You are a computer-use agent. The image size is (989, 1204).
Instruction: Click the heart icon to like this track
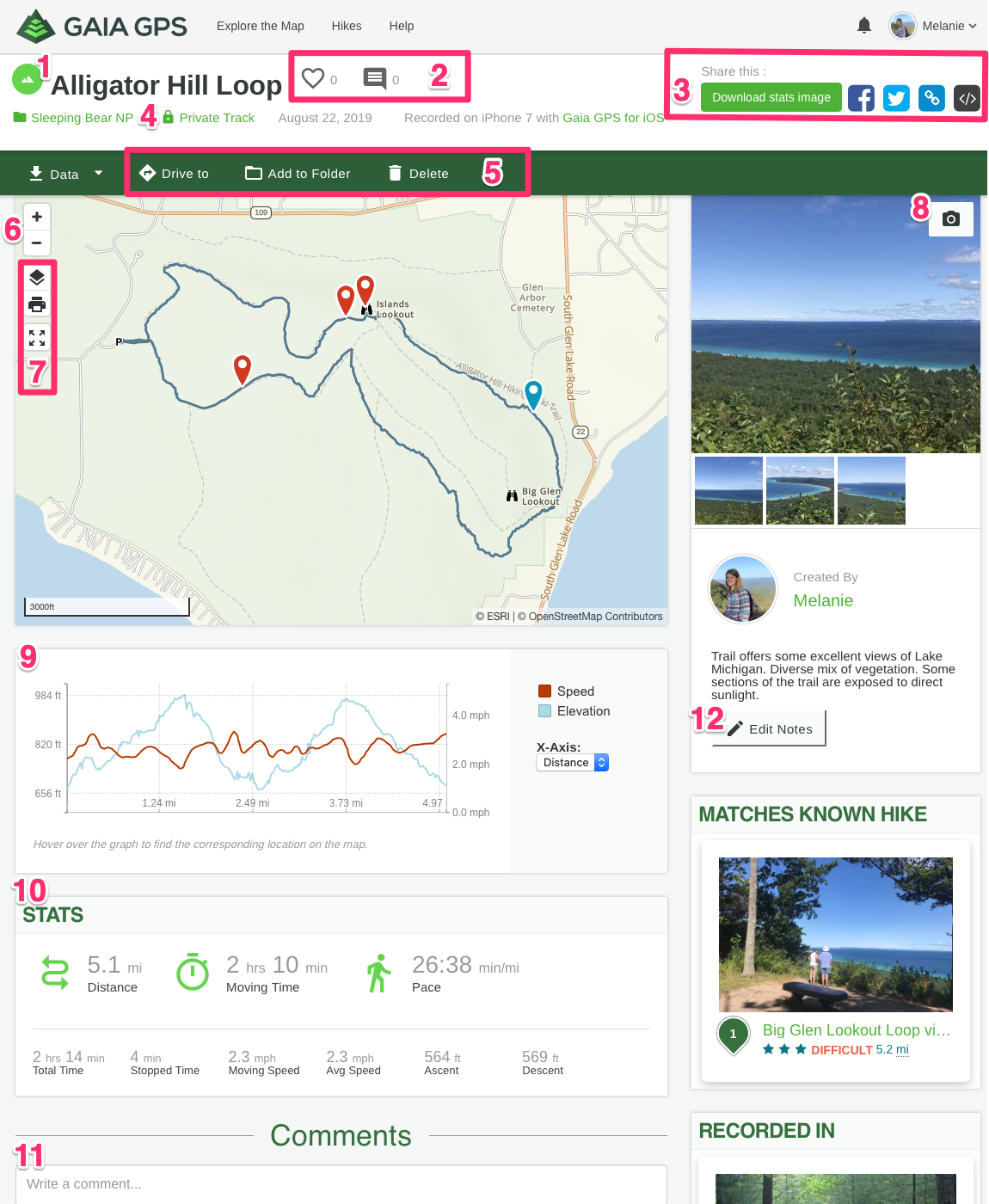[x=314, y=78]
